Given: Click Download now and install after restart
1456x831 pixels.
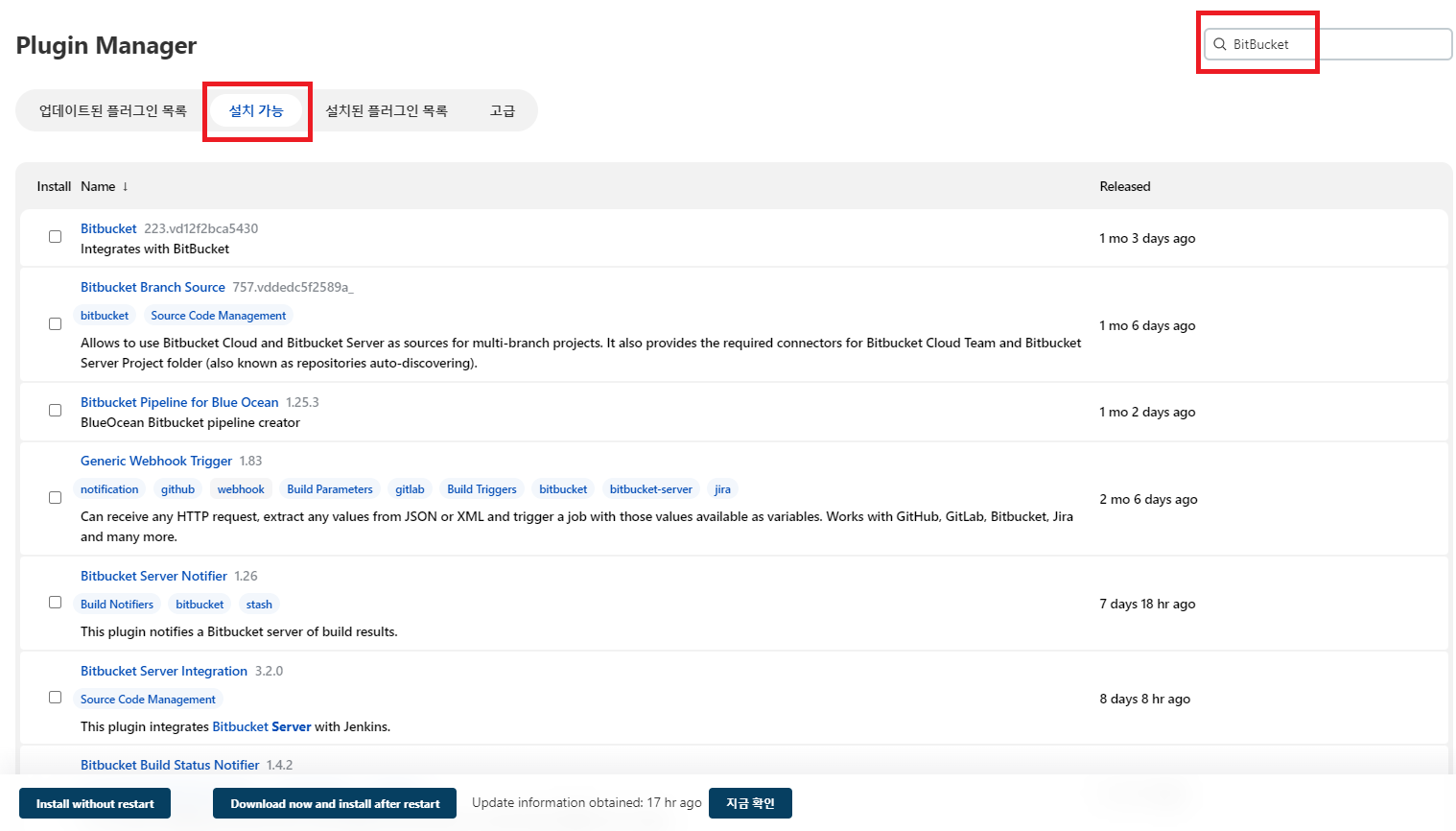Looking at the screenshot, I should (335, 804).
